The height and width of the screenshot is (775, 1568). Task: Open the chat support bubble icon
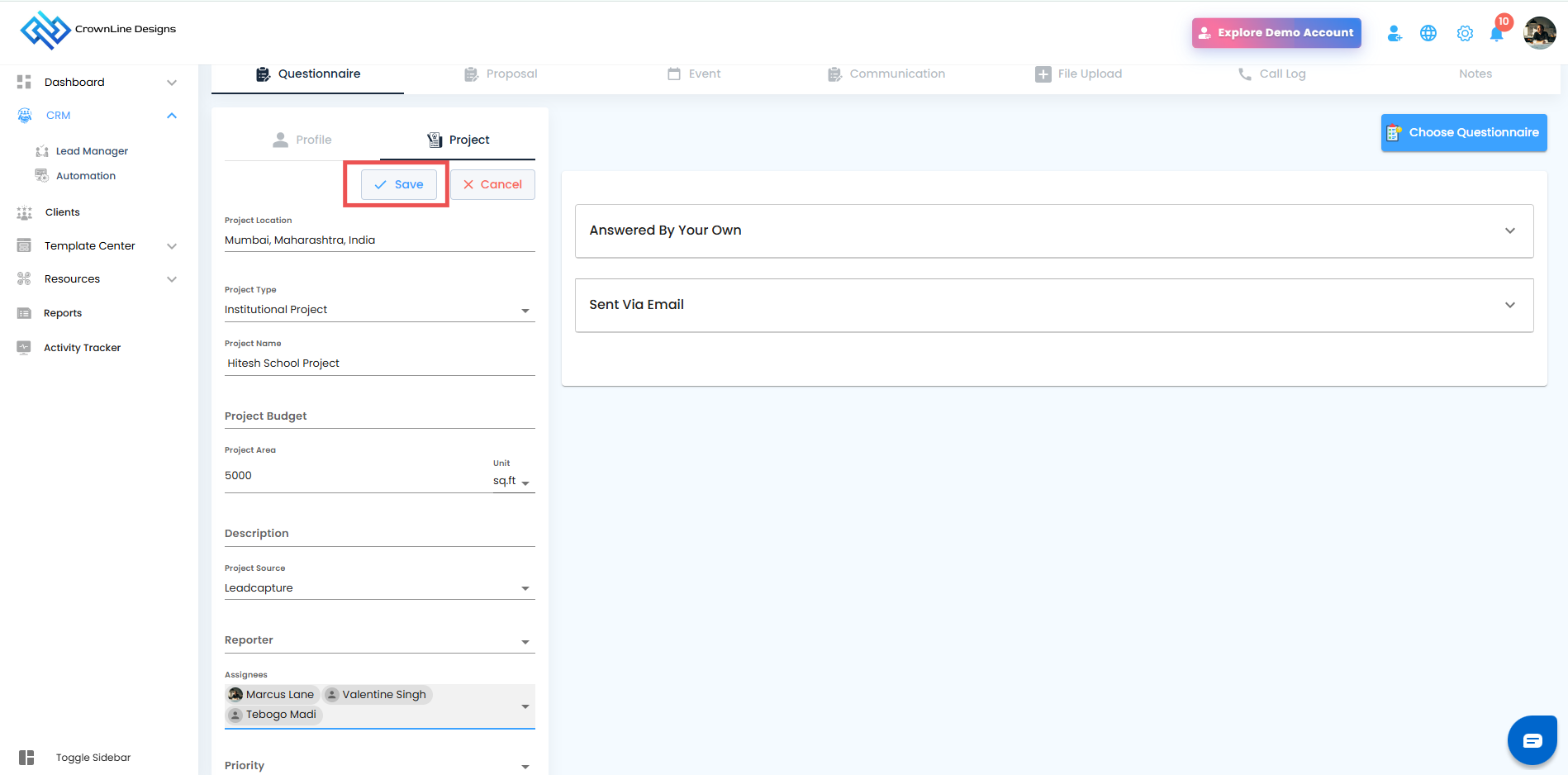pyautogui.click(x=1532, y=740)
